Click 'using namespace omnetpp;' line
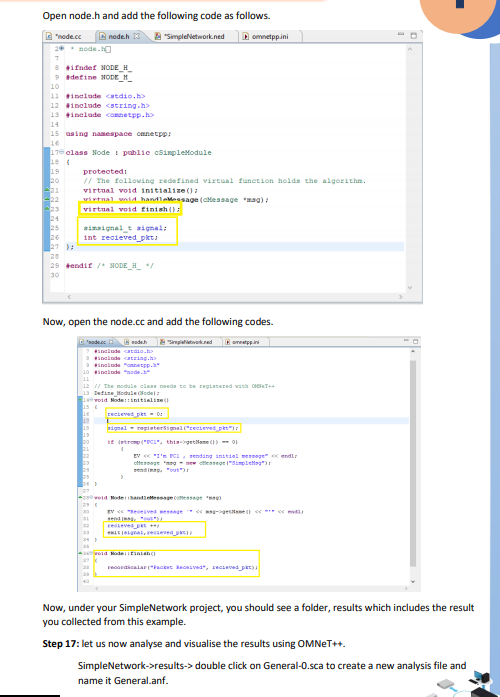The width and height of the screenshot is (500, 697). tap(118, 133)
